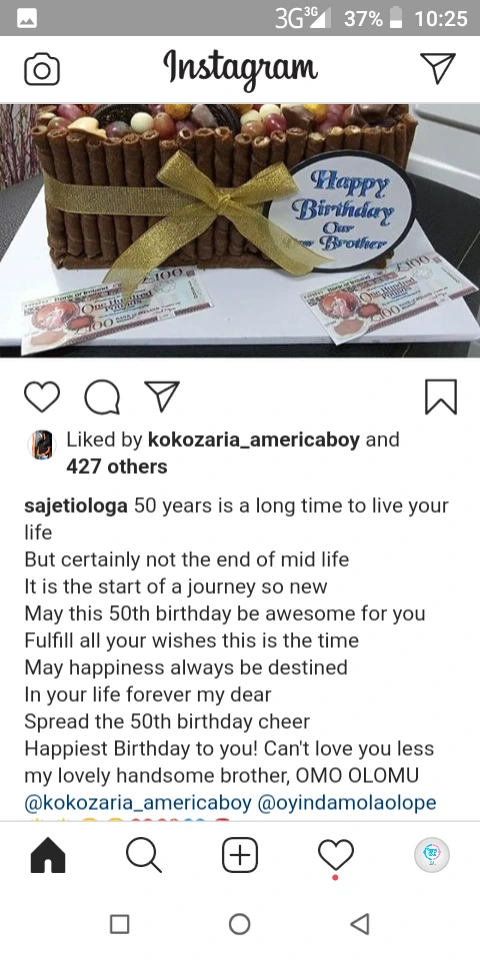This screenshot has width=480, height=960.
Task: Go to Home feed tab
Action: (x=48, y=855)
